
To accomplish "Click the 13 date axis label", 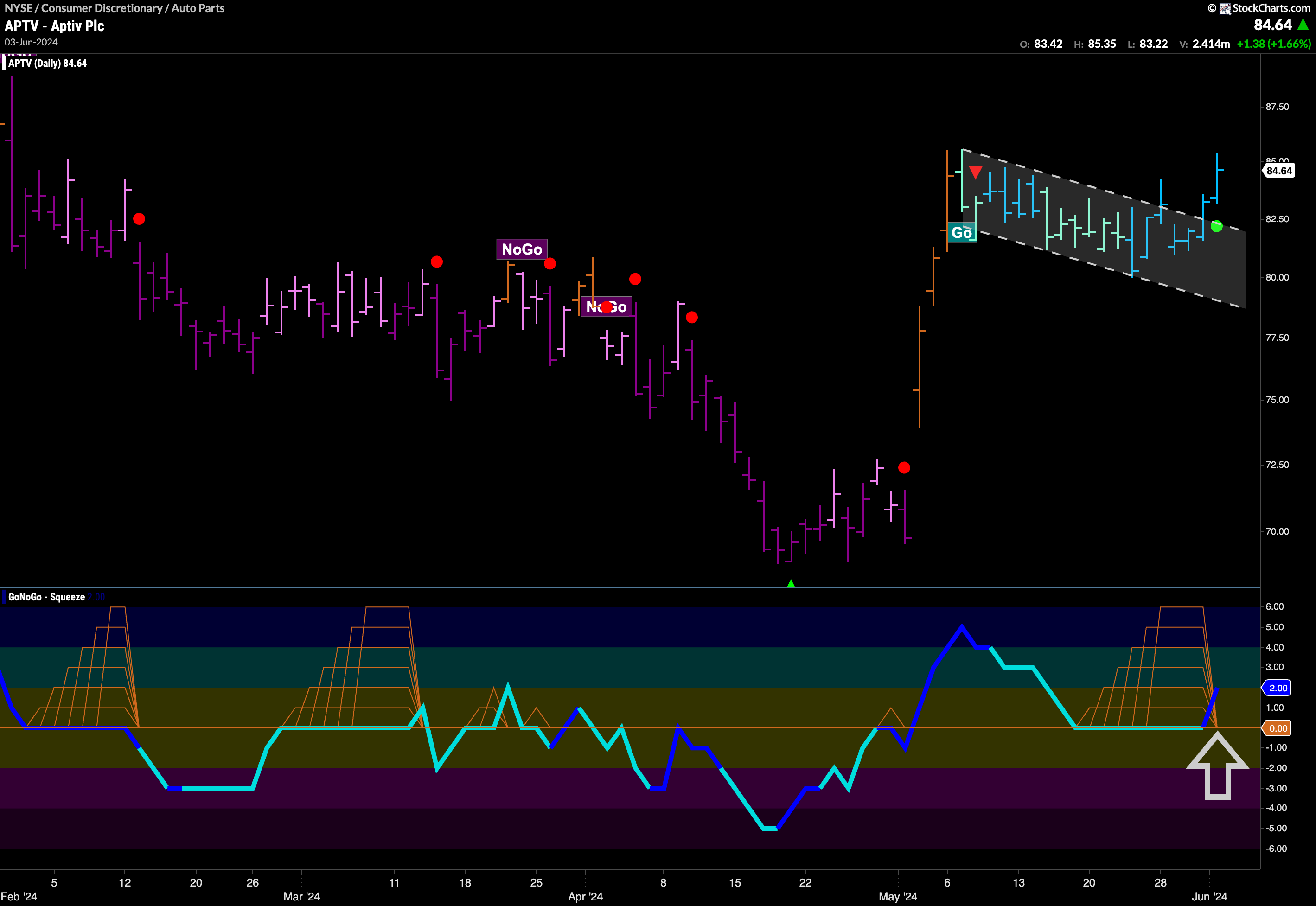I will 1019,883.
